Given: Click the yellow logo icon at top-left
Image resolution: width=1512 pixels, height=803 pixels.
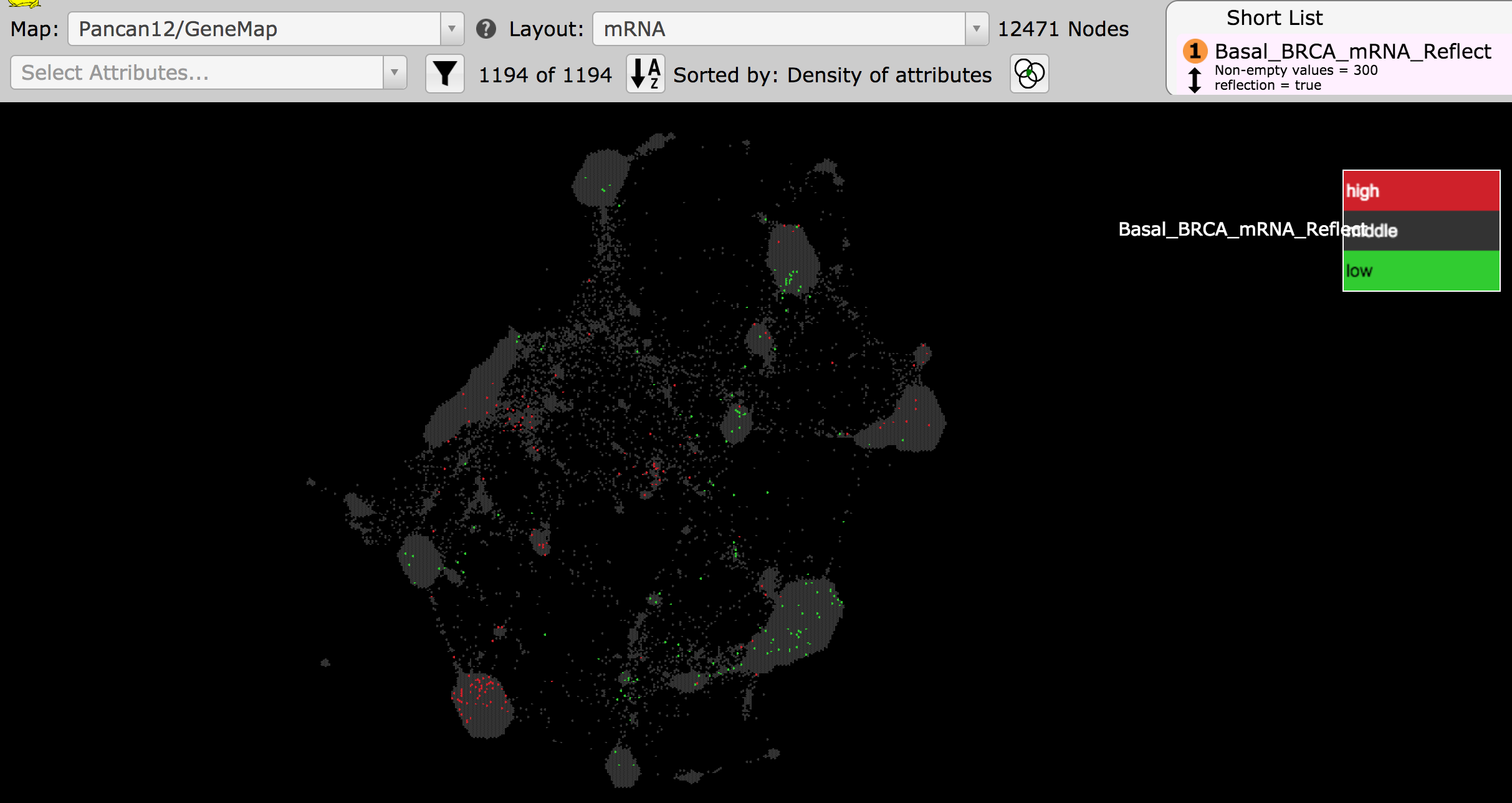Looking at the screenshot, I should click(x=24, y=3).
